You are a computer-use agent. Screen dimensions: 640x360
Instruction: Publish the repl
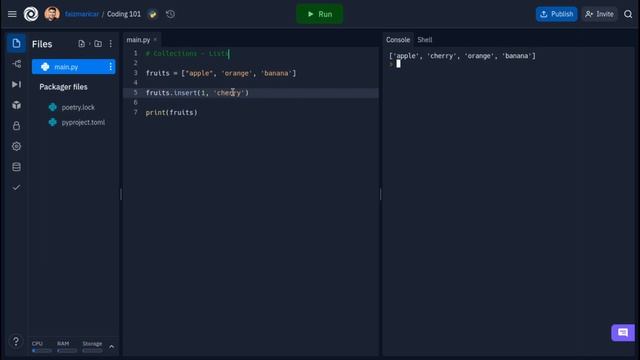click(x=556, y=14)
